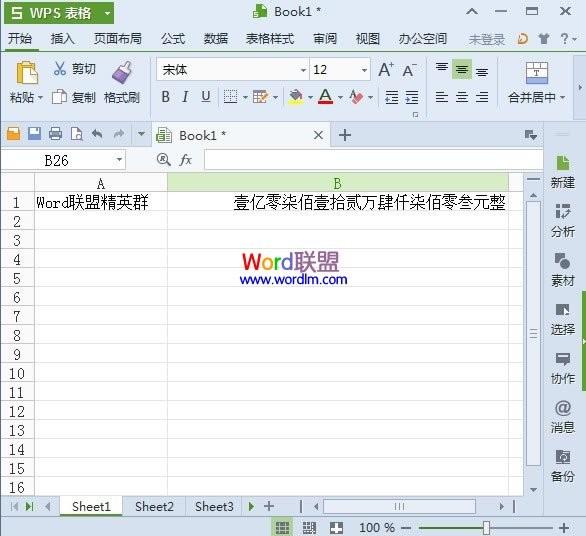Open the 审阅 ribbon tab
This screenshot has width=586, height=536.
(325, 38)
